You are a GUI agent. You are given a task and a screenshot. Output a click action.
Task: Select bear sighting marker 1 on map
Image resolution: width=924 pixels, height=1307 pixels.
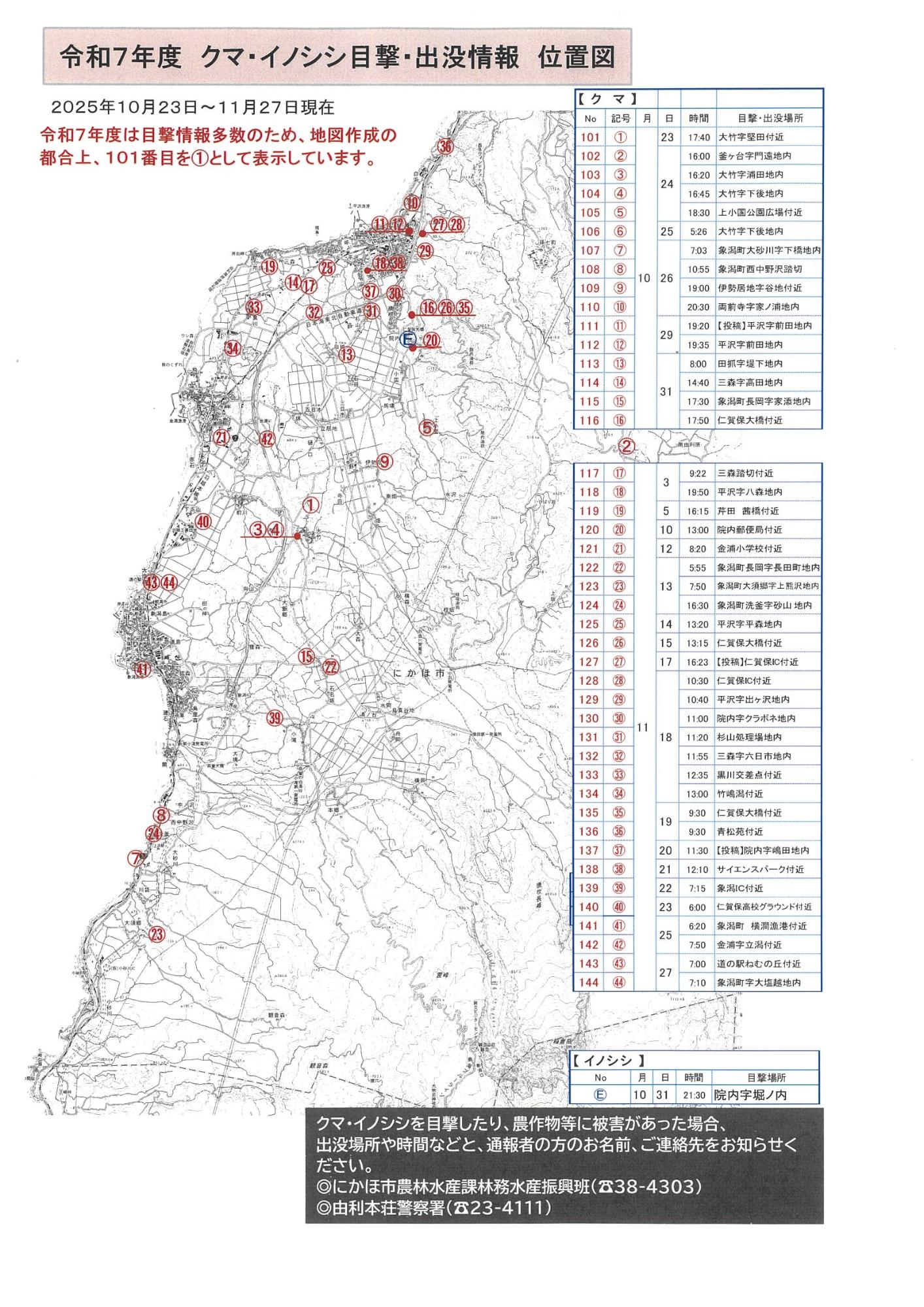[310, 505]
